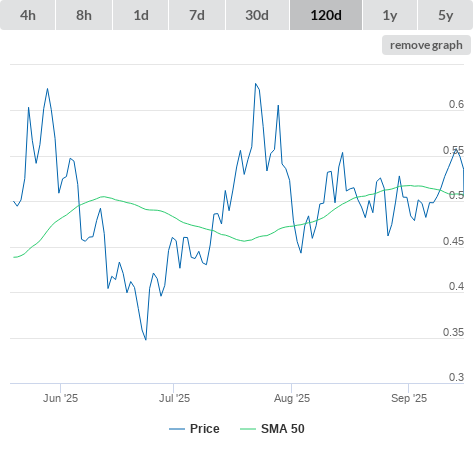Choose the 1d chart range
This screenshot has width=474, height=455.
[x=141, y=15]
